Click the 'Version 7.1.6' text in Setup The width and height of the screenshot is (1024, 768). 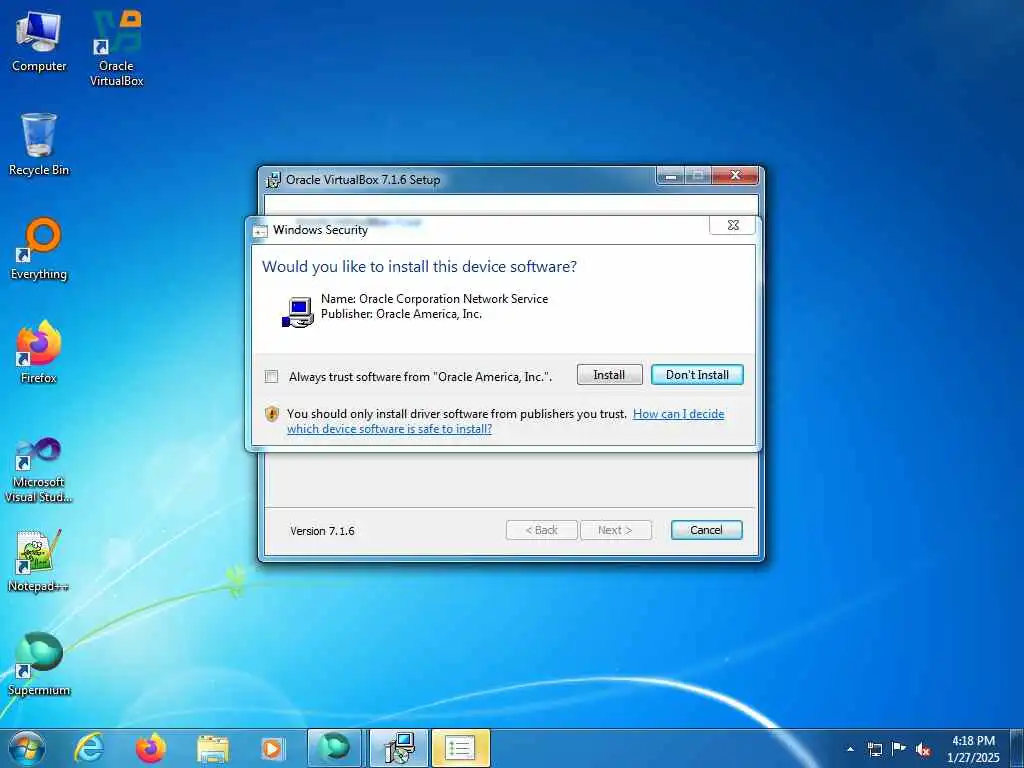tap(322, 531)
